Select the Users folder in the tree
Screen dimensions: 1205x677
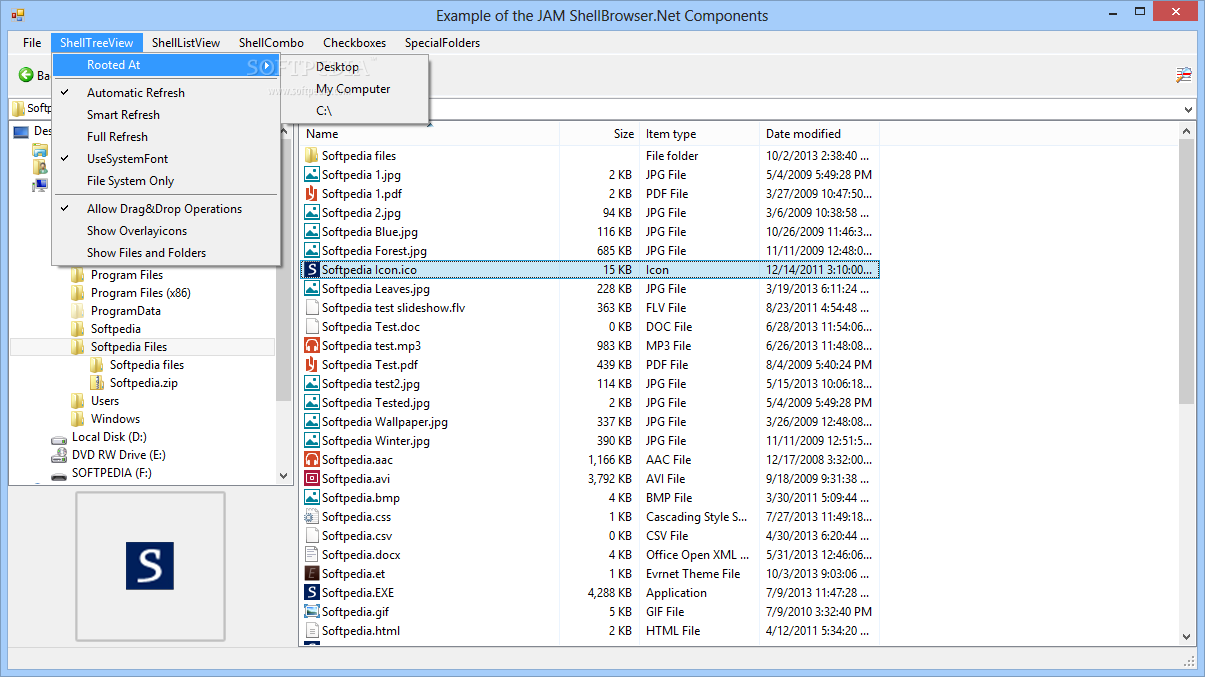(x=105, y=401)
